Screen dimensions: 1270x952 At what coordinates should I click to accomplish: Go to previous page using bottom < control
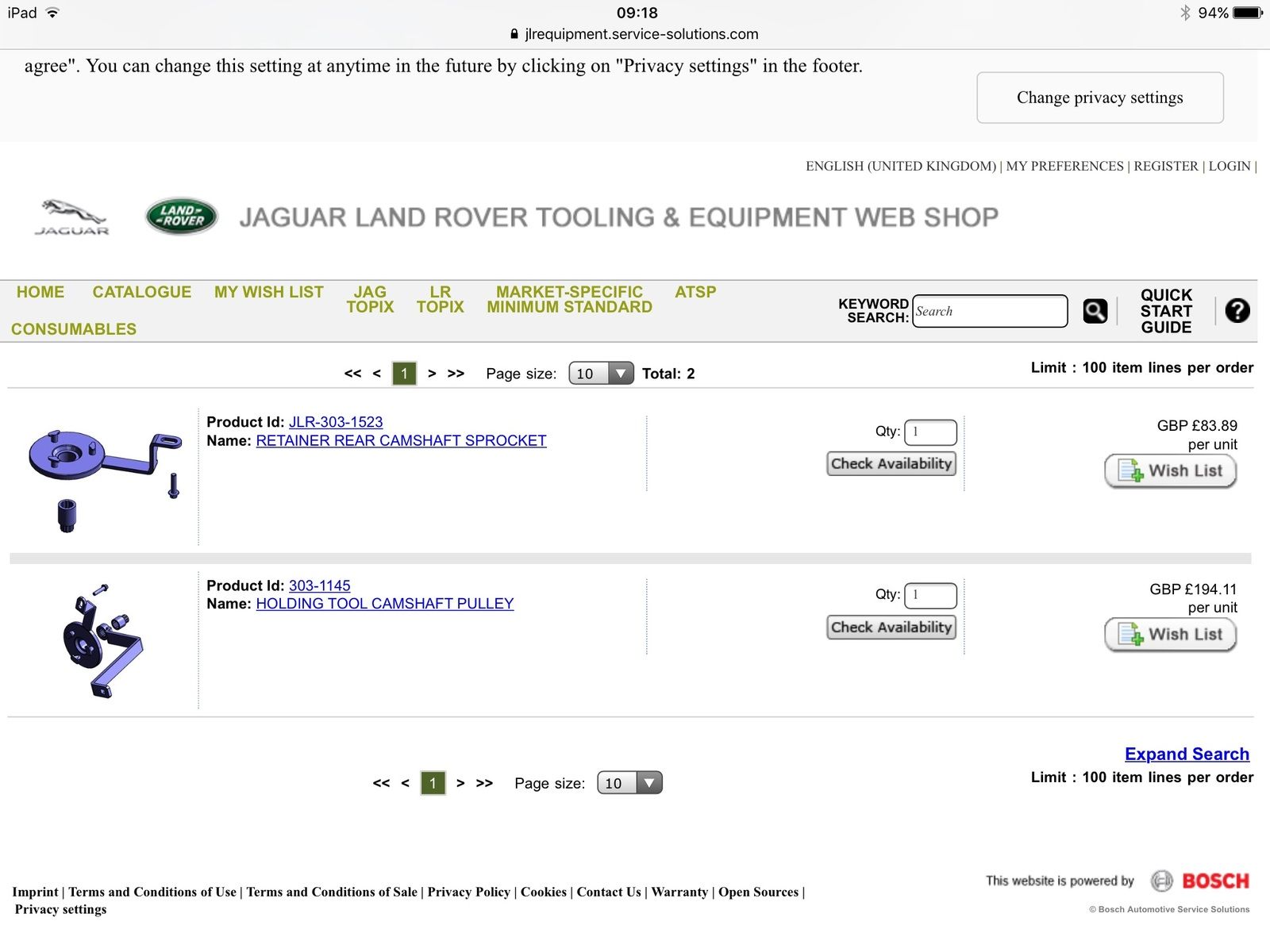[405, 783]
